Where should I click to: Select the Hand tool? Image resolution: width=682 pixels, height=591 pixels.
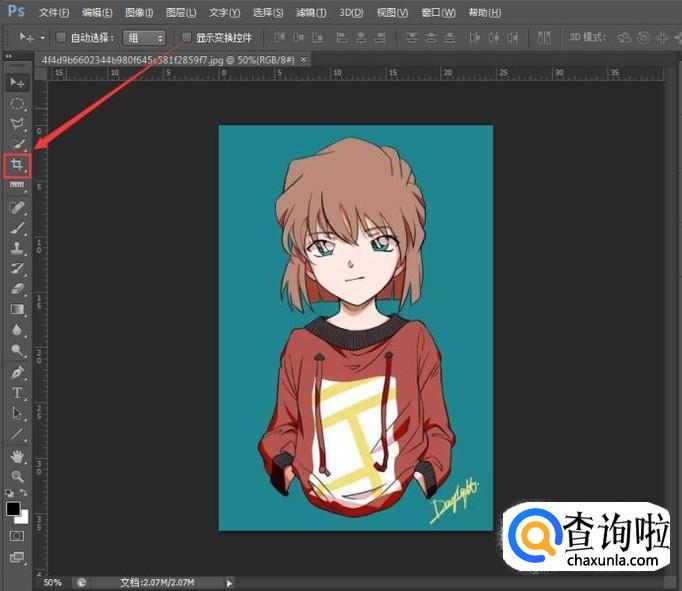[x=17, y=457]
